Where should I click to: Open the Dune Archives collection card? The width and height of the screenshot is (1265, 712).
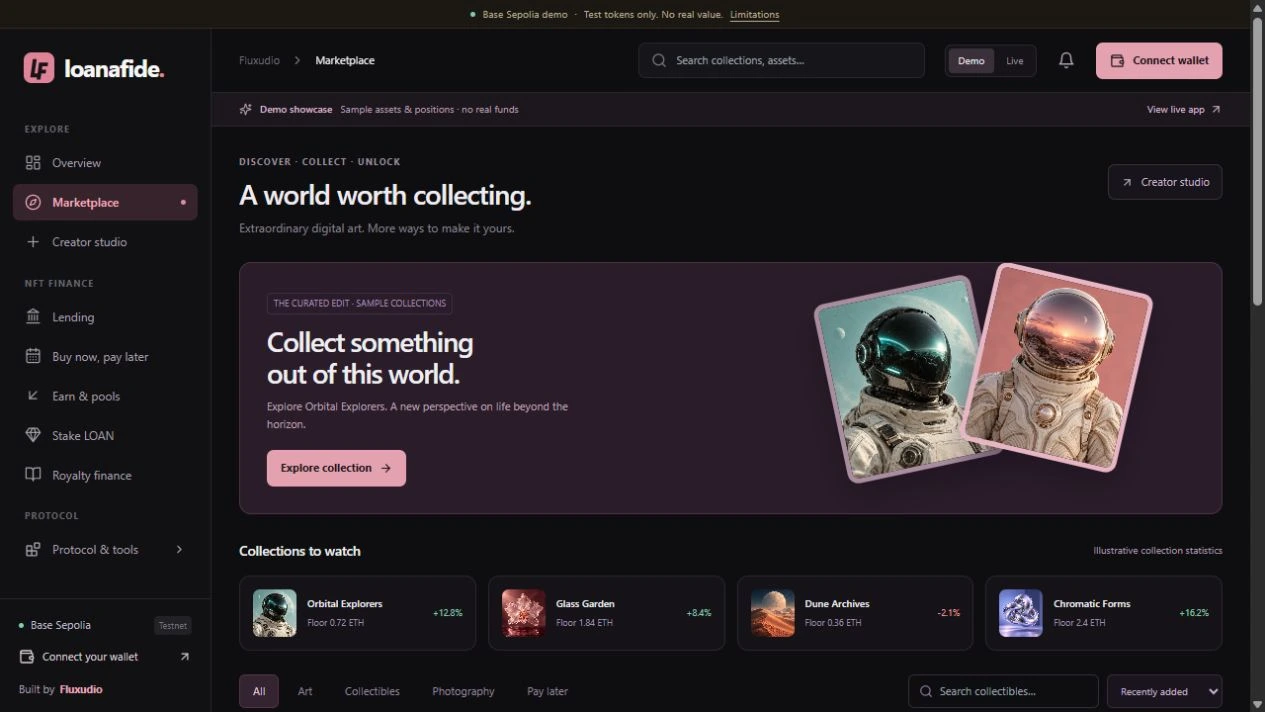point(855,613)
